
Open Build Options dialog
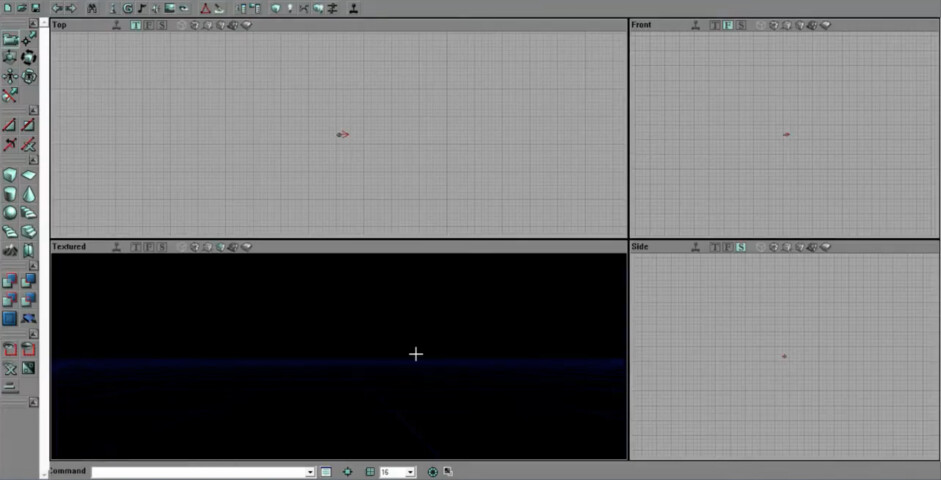(332, 8)
